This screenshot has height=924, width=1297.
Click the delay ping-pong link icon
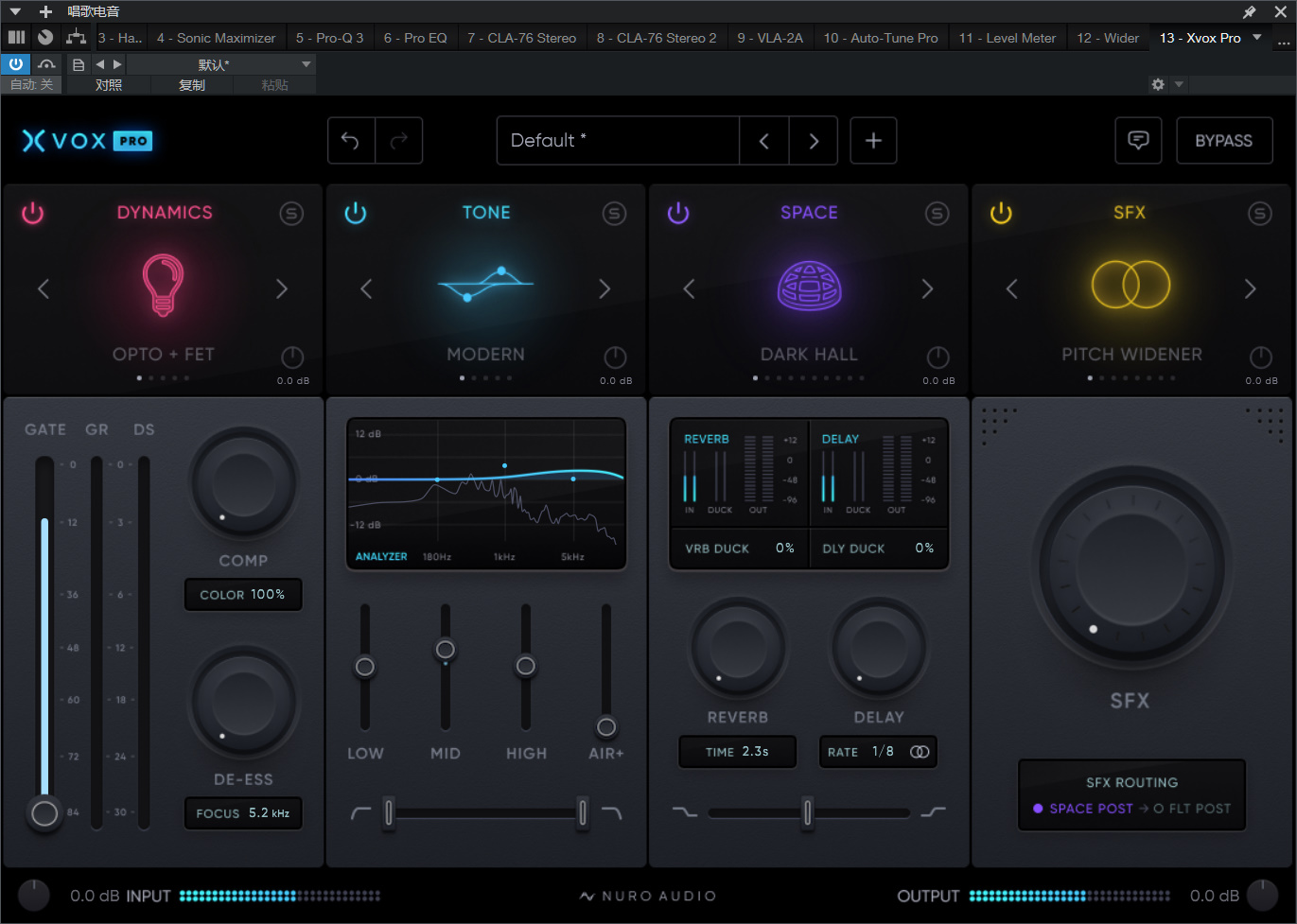point(920,752)
